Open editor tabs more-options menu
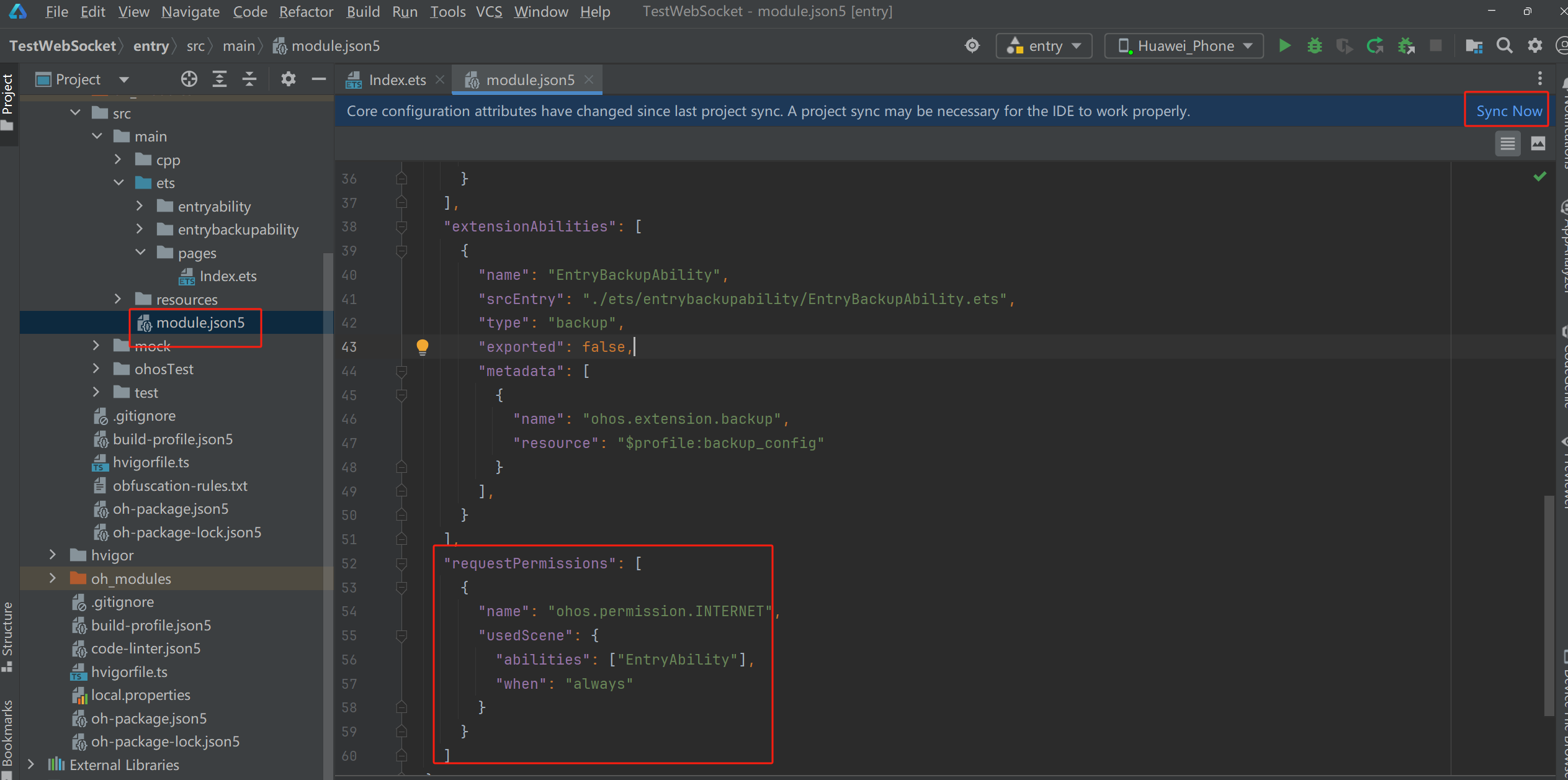 point(1539,79)
